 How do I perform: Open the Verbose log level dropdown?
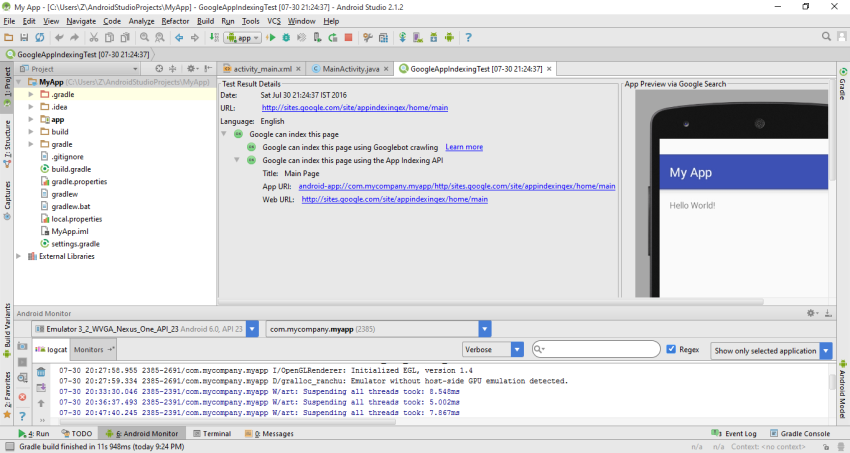[517, 350]
